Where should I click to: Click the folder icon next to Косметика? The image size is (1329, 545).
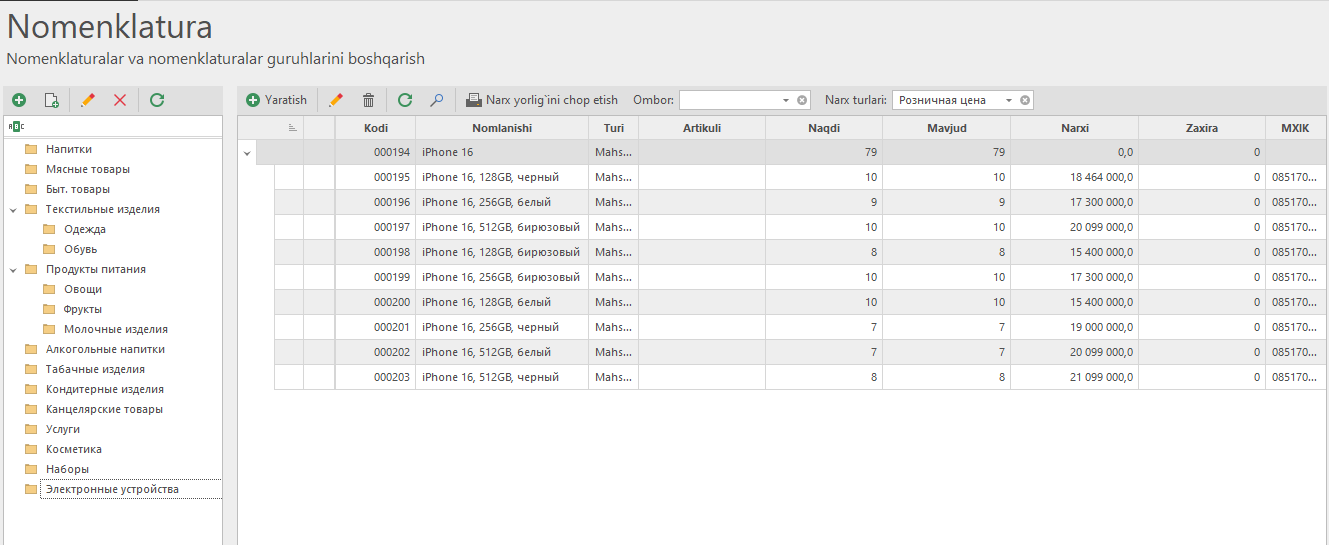31,449
